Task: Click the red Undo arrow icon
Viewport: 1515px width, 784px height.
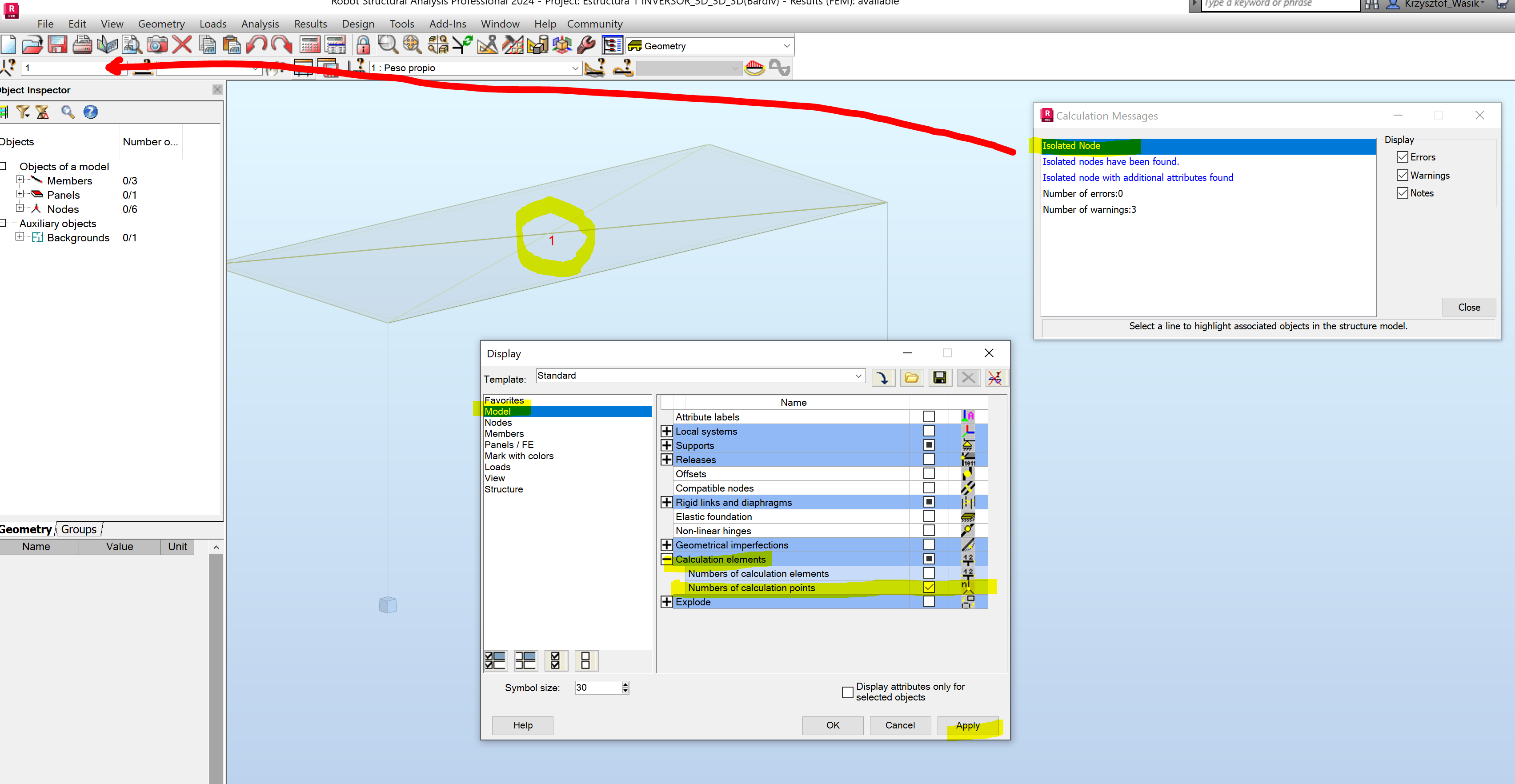Action: click(257, 45)
